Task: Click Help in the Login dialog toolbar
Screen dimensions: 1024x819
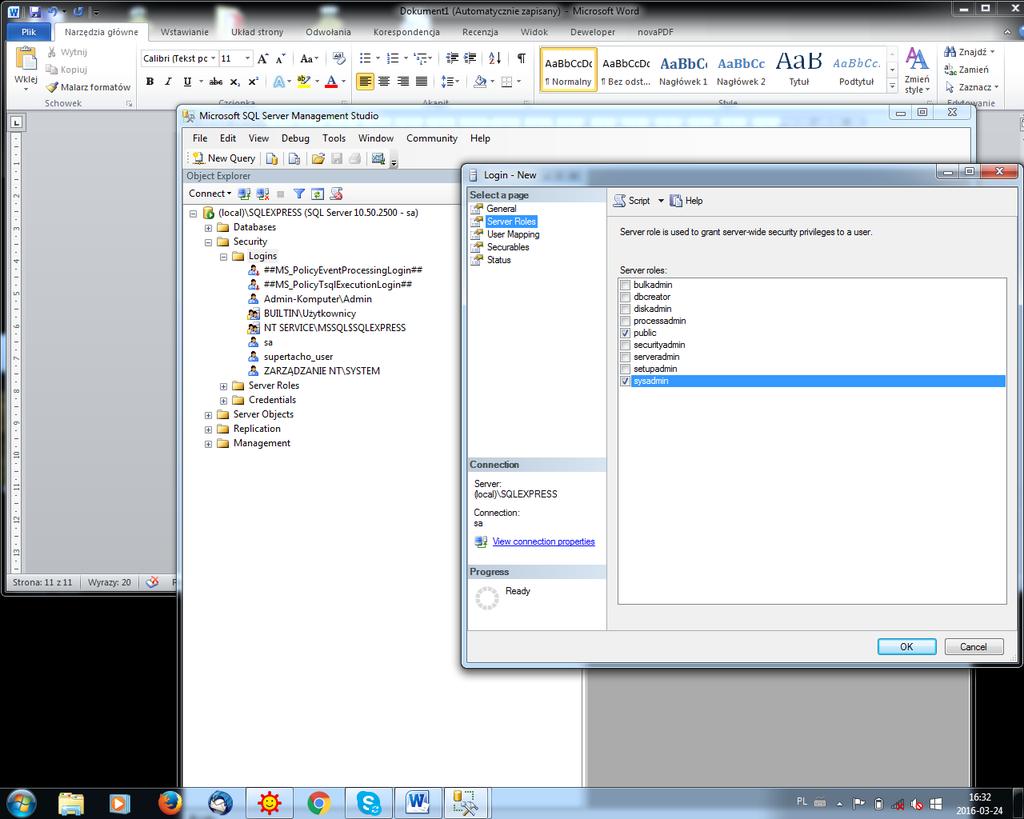Action: click(x=687, y=201)
